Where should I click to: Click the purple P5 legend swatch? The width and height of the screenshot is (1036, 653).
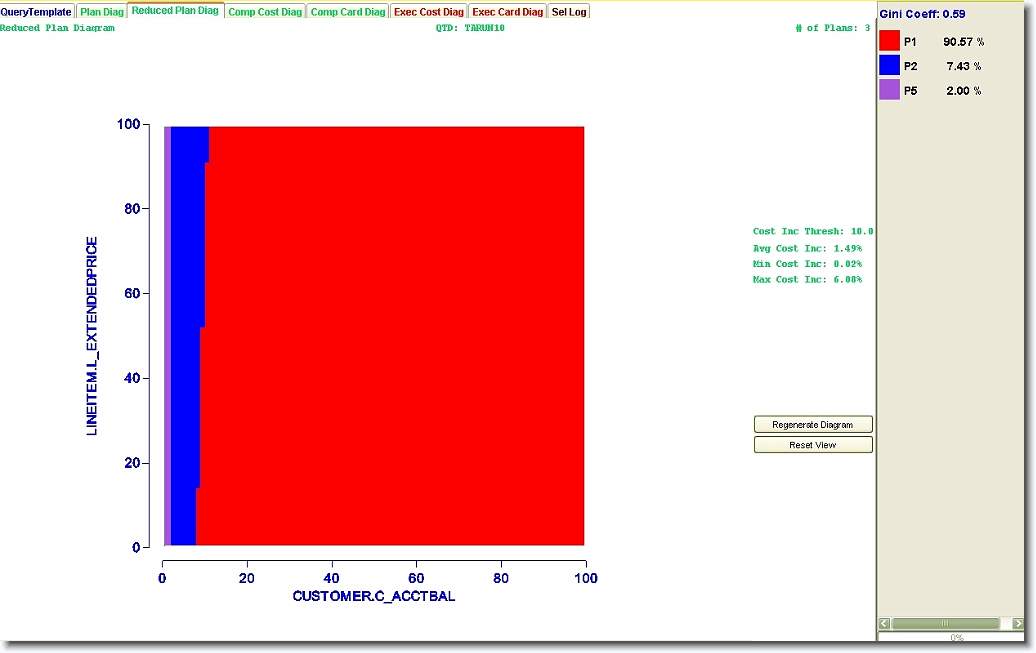(889, 90)
